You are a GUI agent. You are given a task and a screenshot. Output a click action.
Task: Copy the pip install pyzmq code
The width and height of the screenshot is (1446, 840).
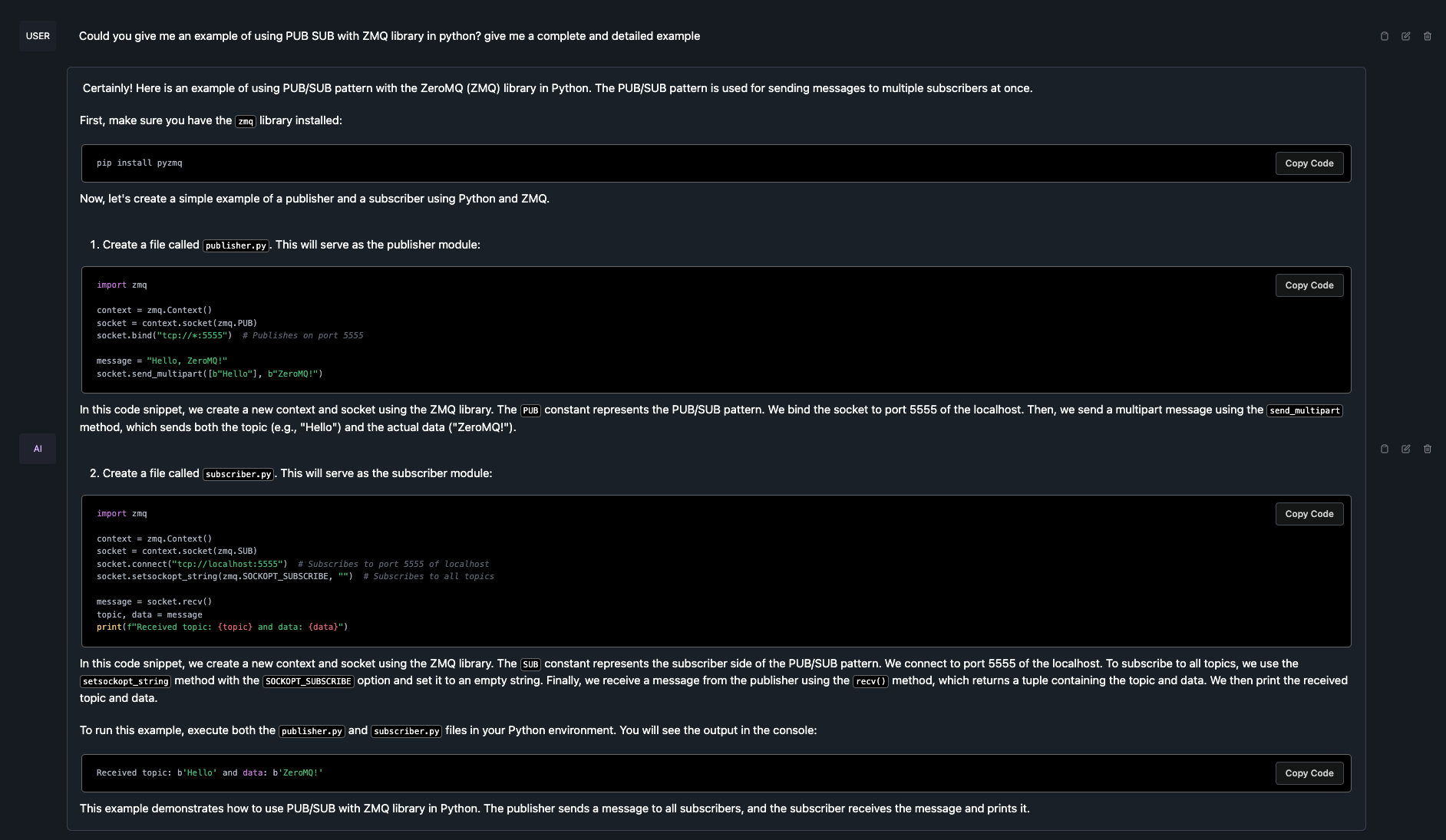tap(1309, 163)
